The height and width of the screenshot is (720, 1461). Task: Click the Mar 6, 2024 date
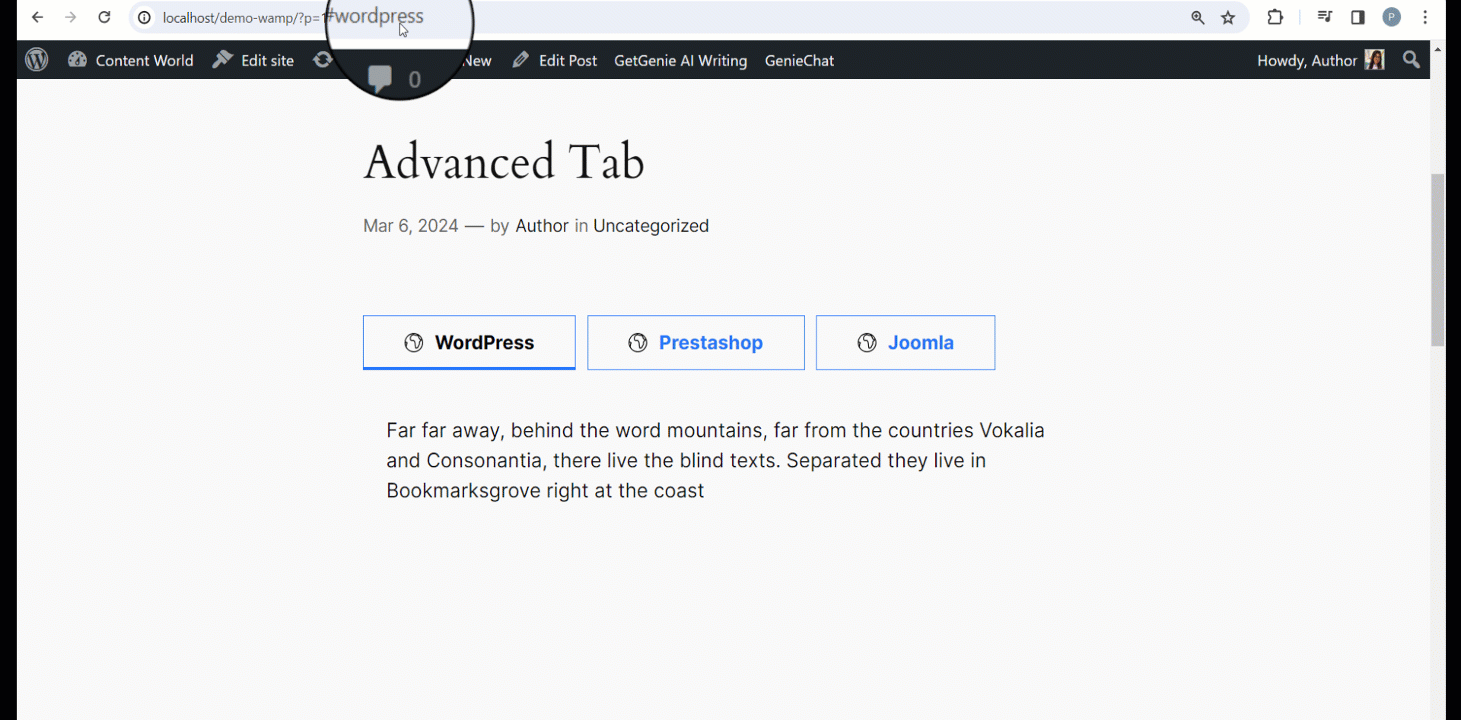[411, 226]
